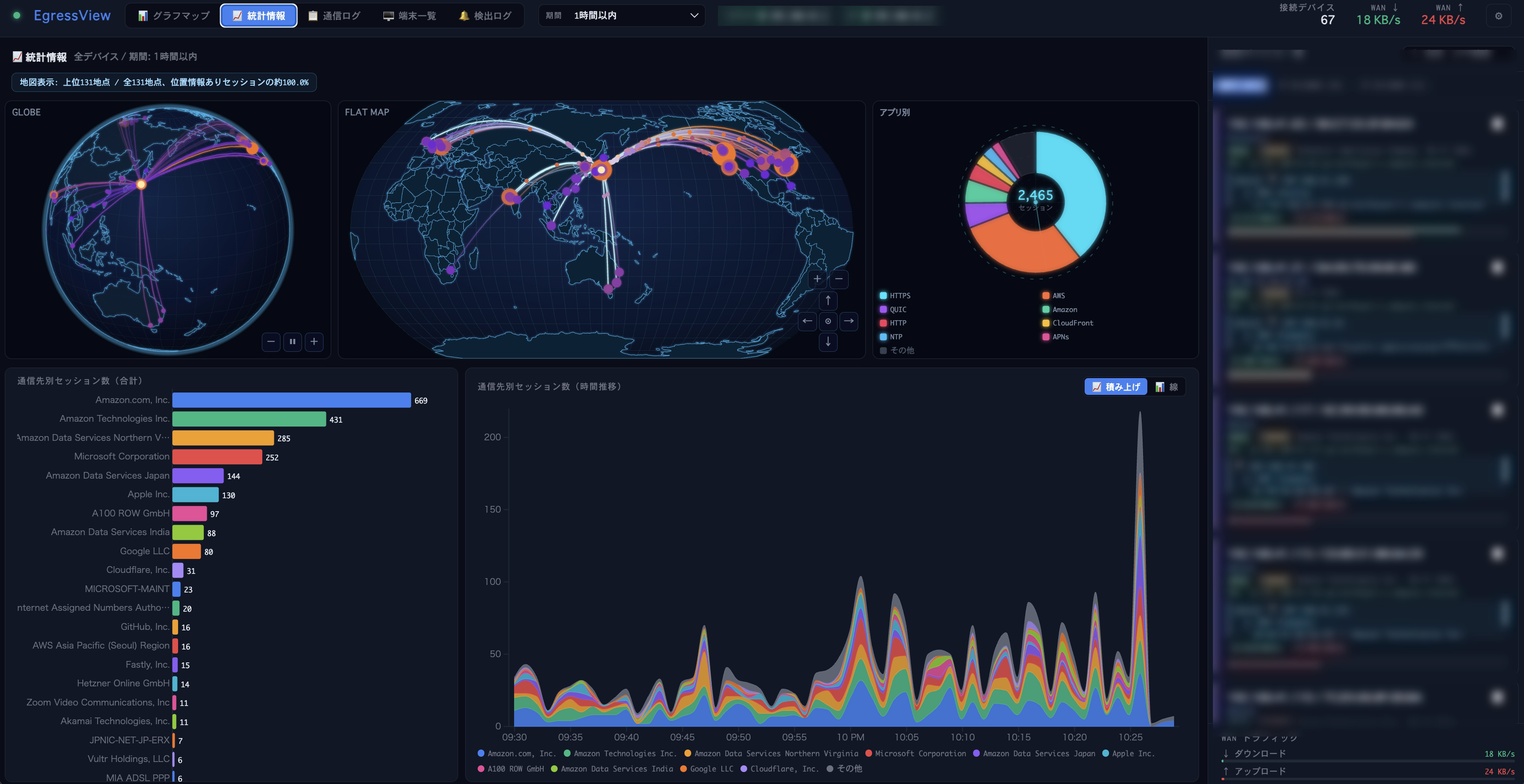Viewport: 1524px width, 784px height.
Task: Click the Amazon.com, Inc. bar
Action: pyautogui.click(x=291, y=401)
